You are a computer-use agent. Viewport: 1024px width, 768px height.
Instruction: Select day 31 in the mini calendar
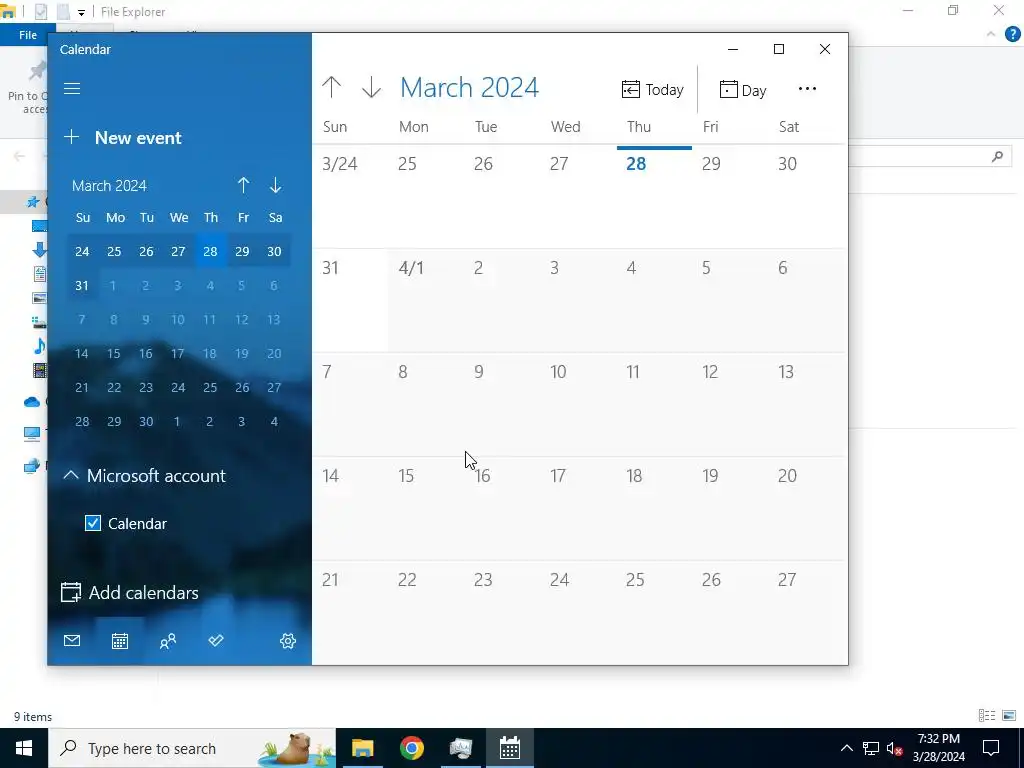click(82, 285)
